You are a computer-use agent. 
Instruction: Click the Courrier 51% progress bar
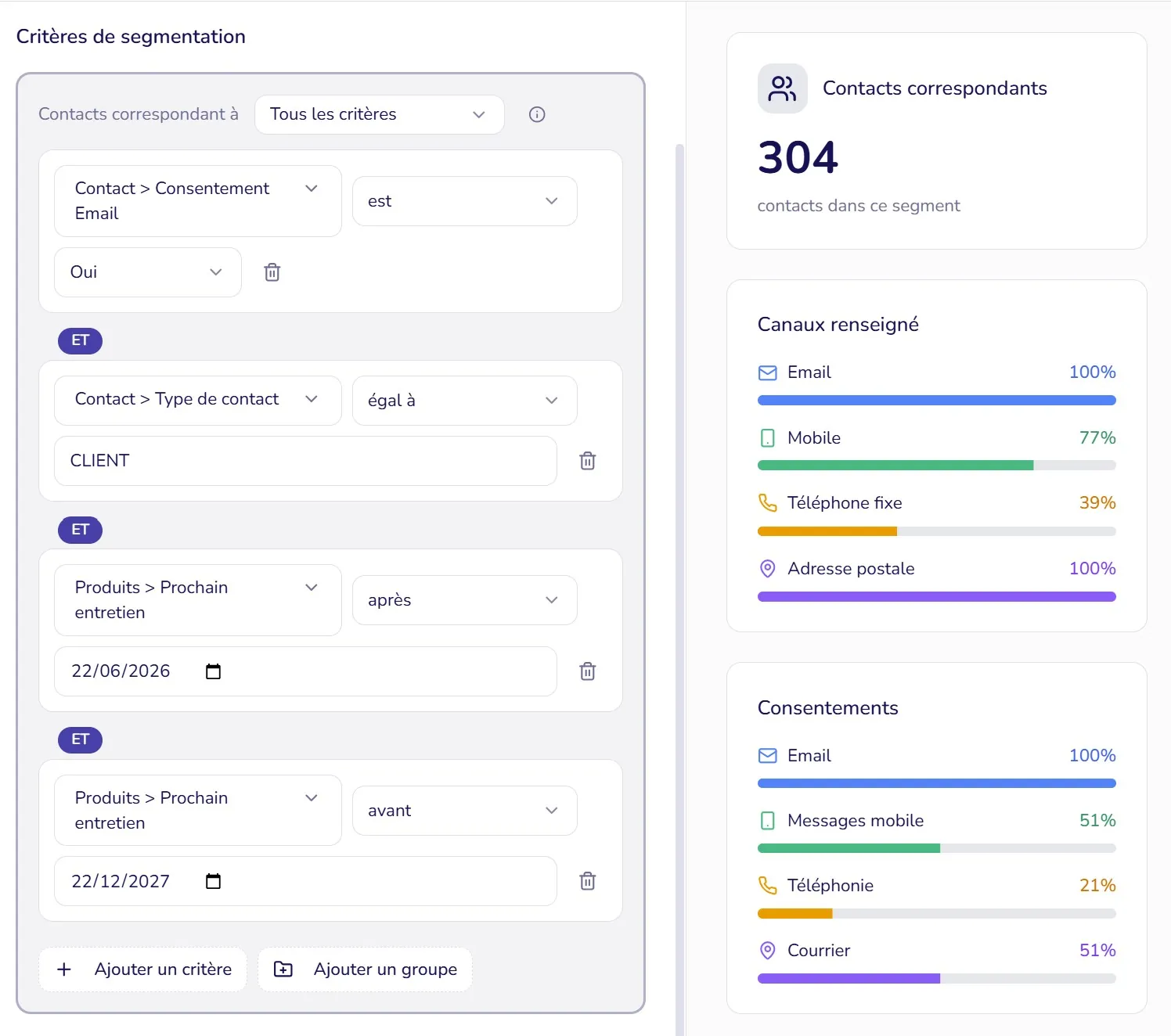pyautogui.click(x=937, y=979)
